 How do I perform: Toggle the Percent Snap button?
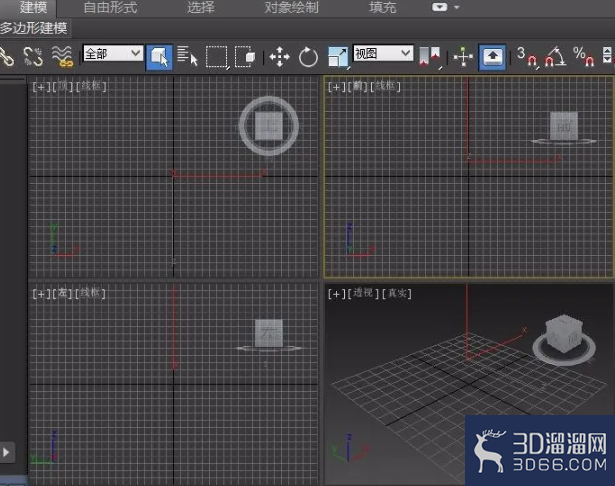pyautogui.click(x=584, y=57)
